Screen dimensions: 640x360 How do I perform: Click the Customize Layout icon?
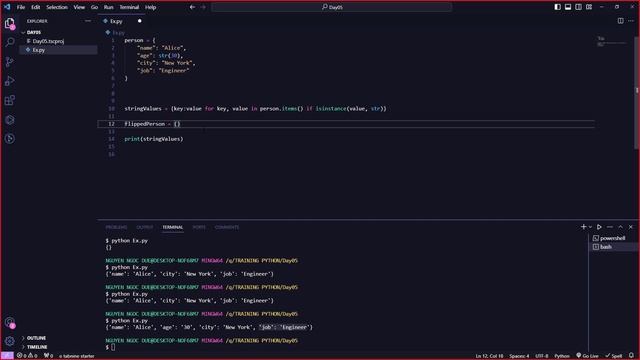click(x=589, y=7)
